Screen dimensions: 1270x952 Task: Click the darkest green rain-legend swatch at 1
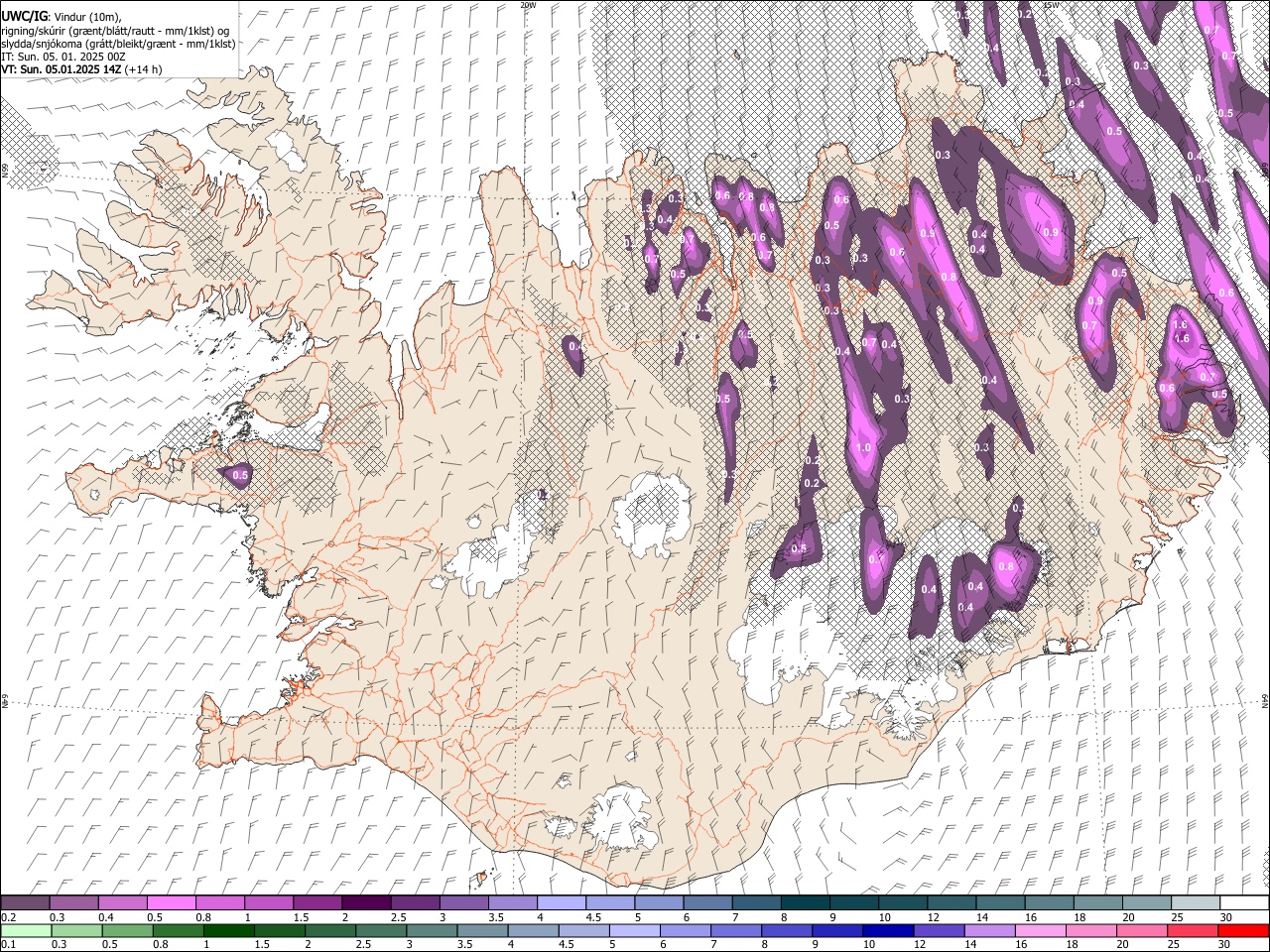(229, 930)
